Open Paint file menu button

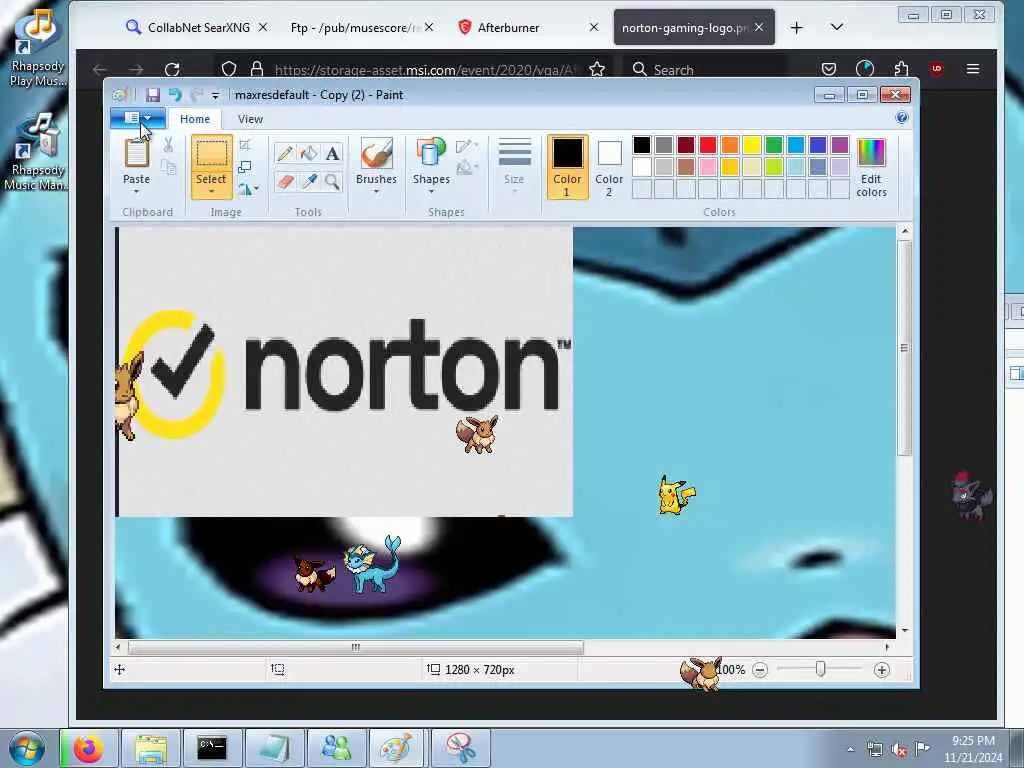[137, 118]
